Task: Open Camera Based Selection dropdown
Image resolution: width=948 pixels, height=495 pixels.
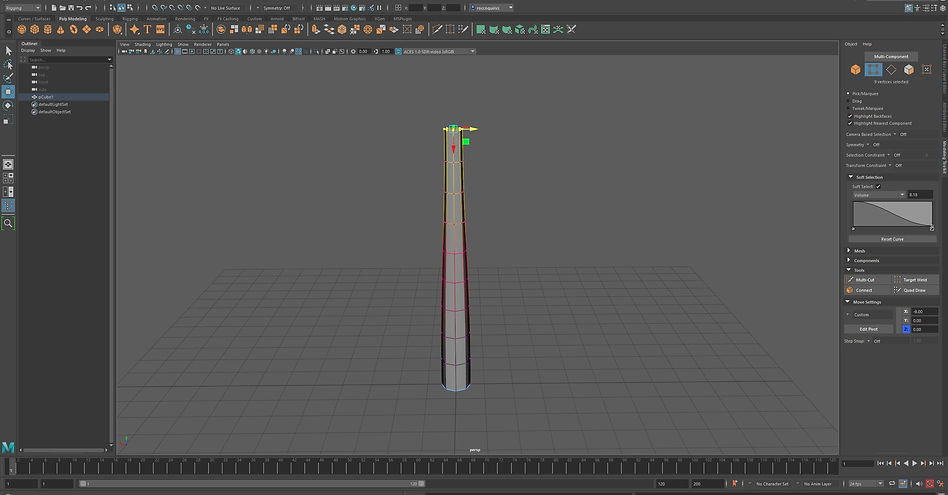Action: (895, 134)
